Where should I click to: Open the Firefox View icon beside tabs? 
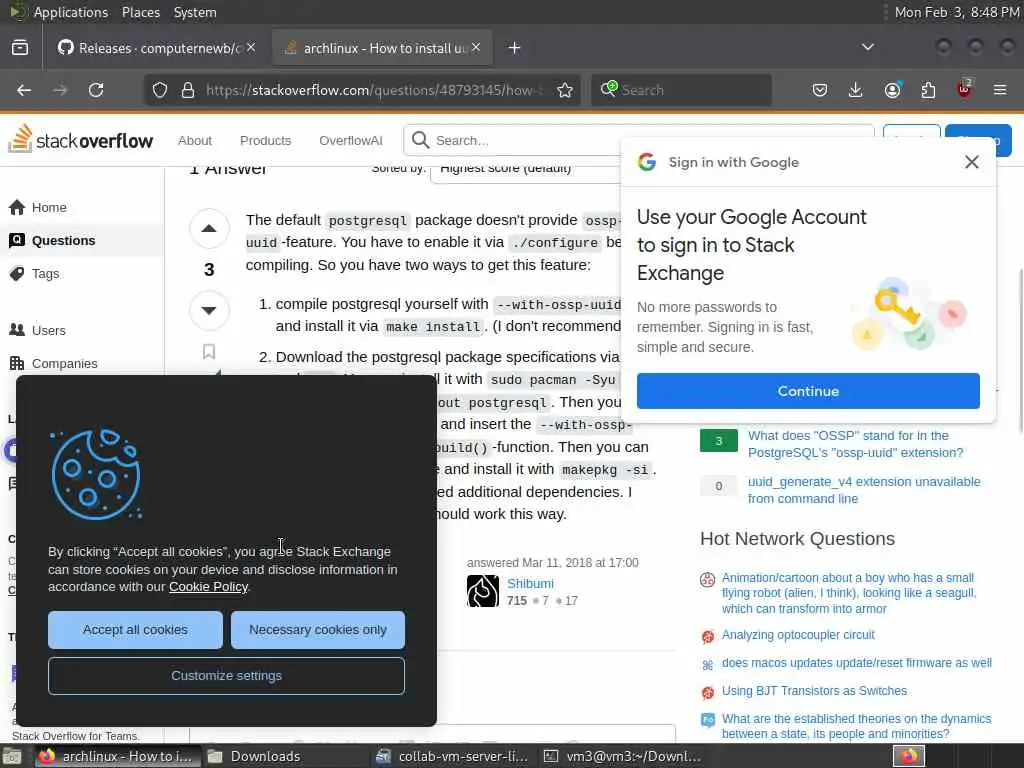point(20,48)
